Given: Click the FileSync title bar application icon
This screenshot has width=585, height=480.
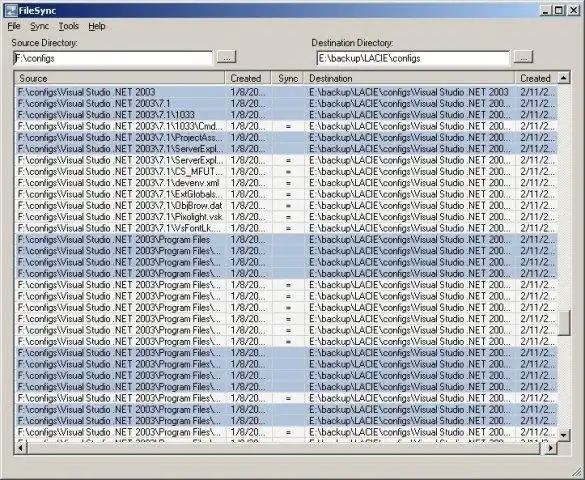Looking at the screenshot, I should (x=12, y=10).
